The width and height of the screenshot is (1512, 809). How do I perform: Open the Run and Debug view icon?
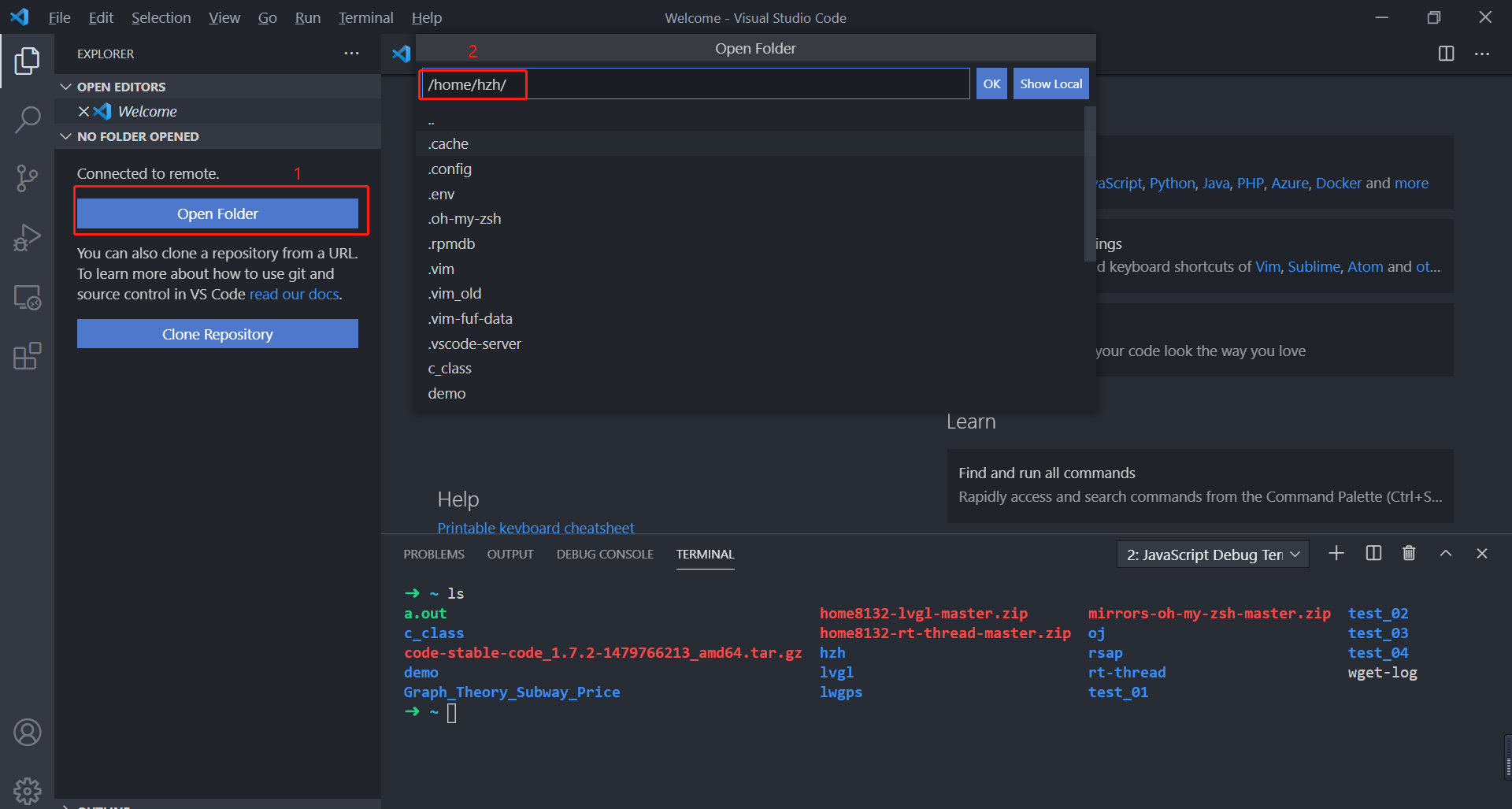[27, 238]
